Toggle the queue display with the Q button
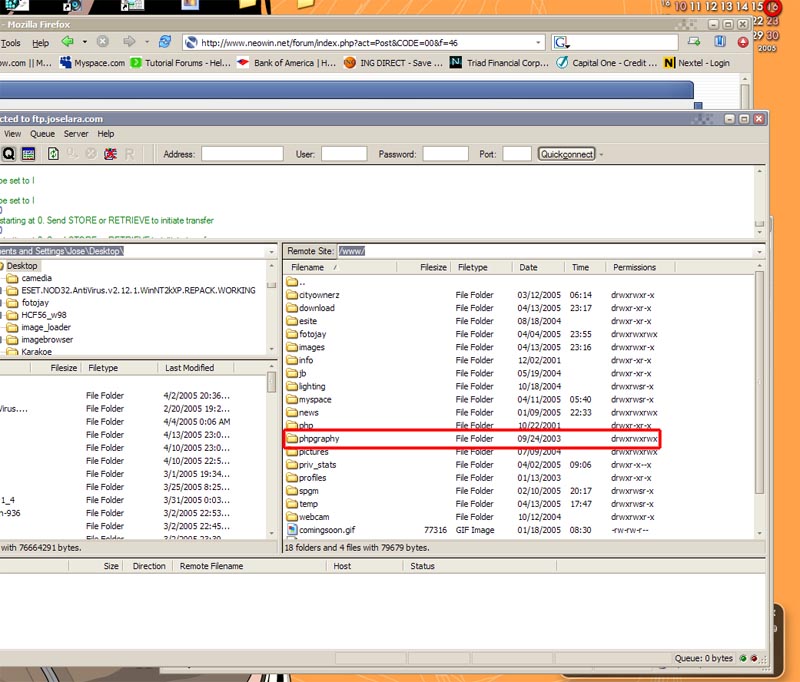 click(x=9, y=153)
